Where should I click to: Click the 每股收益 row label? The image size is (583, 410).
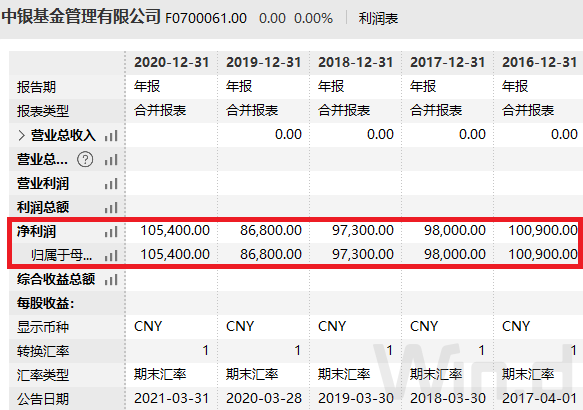[45, 303]
